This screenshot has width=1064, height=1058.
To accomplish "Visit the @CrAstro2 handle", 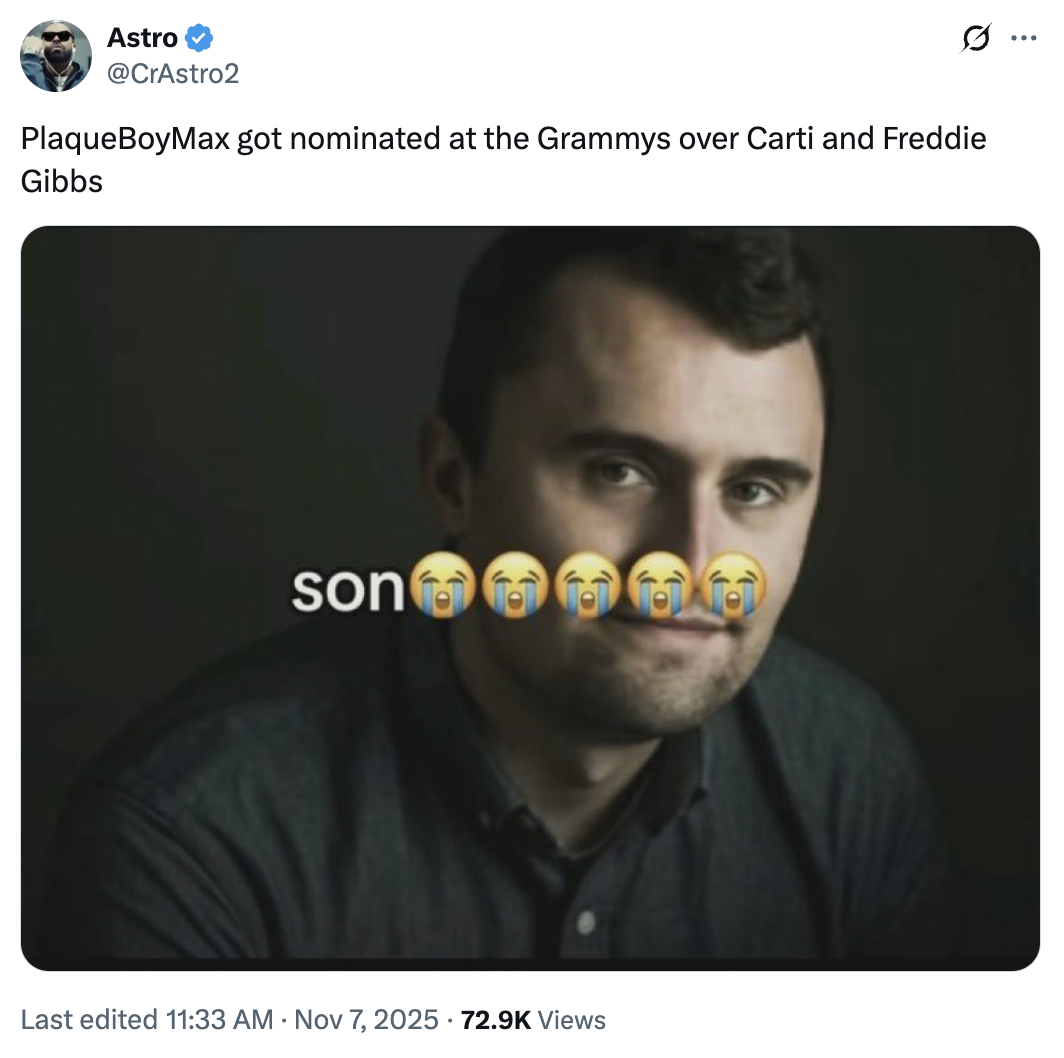I will coord(172,72).
